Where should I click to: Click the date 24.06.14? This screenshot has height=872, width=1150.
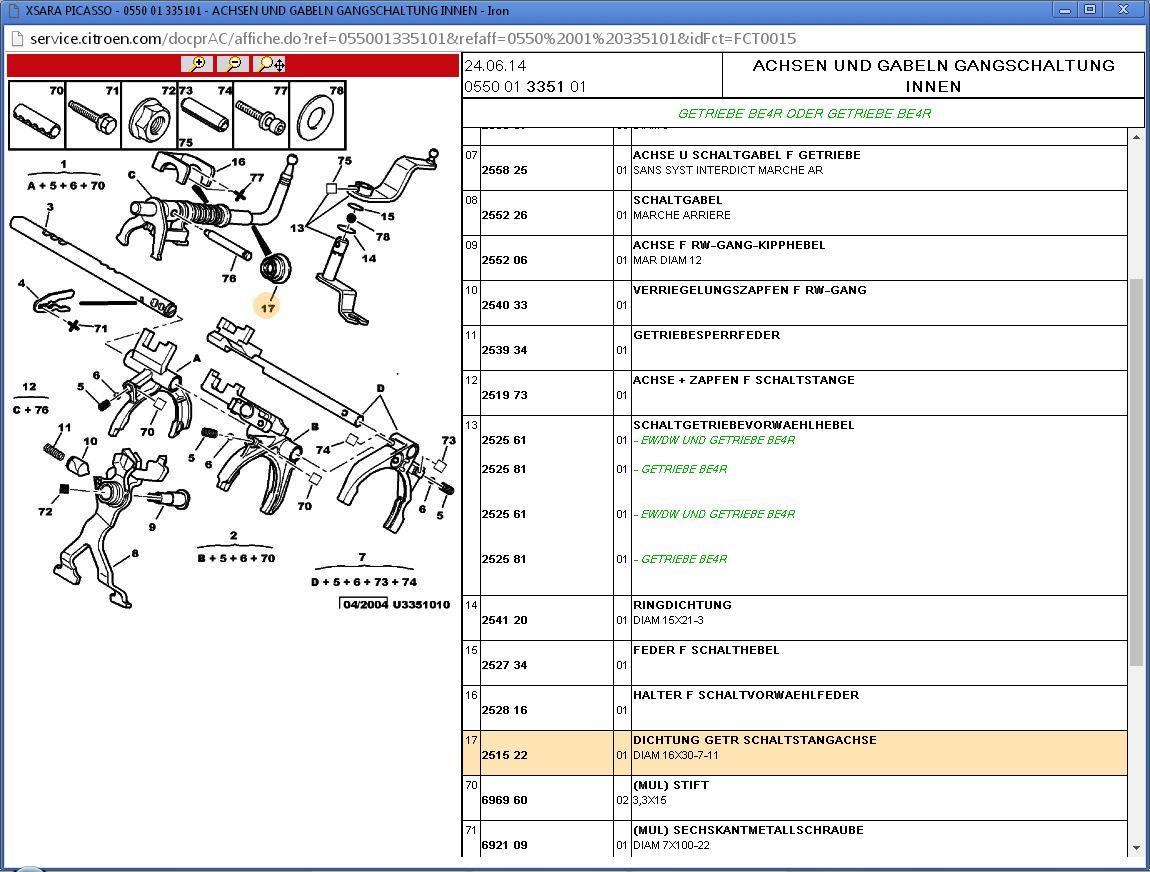coord(495,66)
